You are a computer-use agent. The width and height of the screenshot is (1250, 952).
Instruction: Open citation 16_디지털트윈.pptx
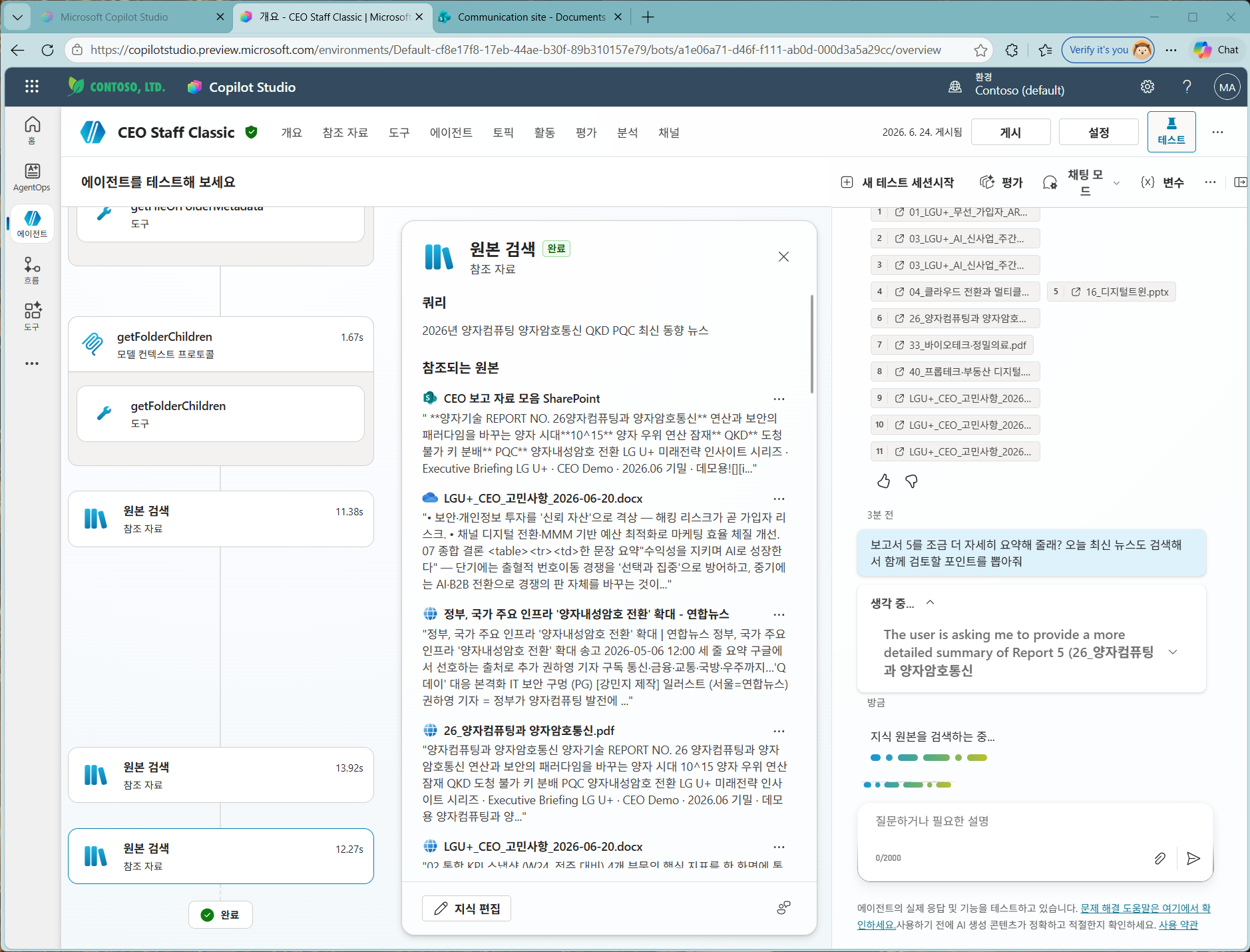[1112, 292]
